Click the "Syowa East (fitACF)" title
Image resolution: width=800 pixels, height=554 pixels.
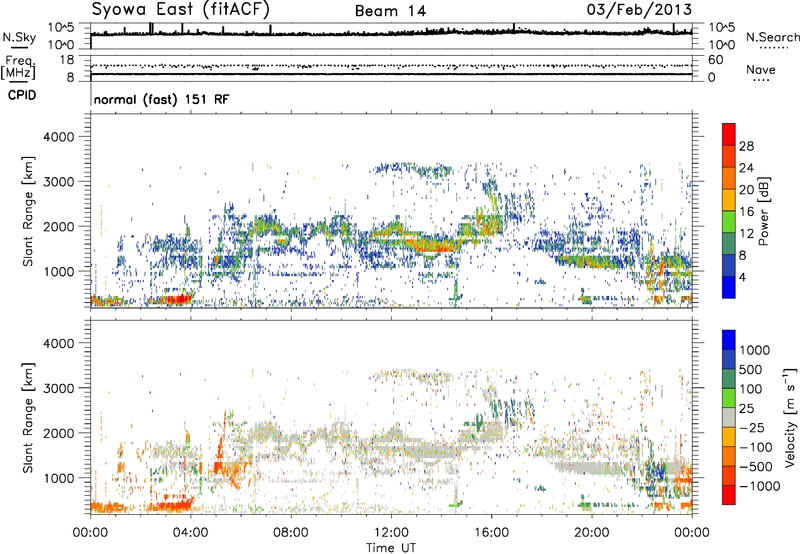coord(180,9)
